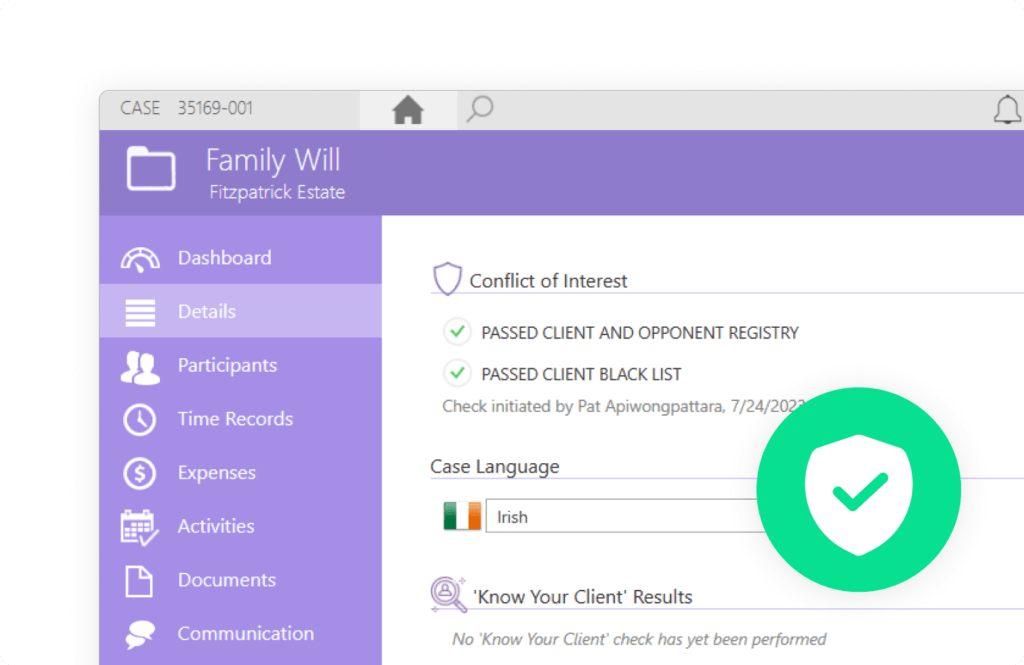
Task: Open the Expenses section
Action: (241, 472)
